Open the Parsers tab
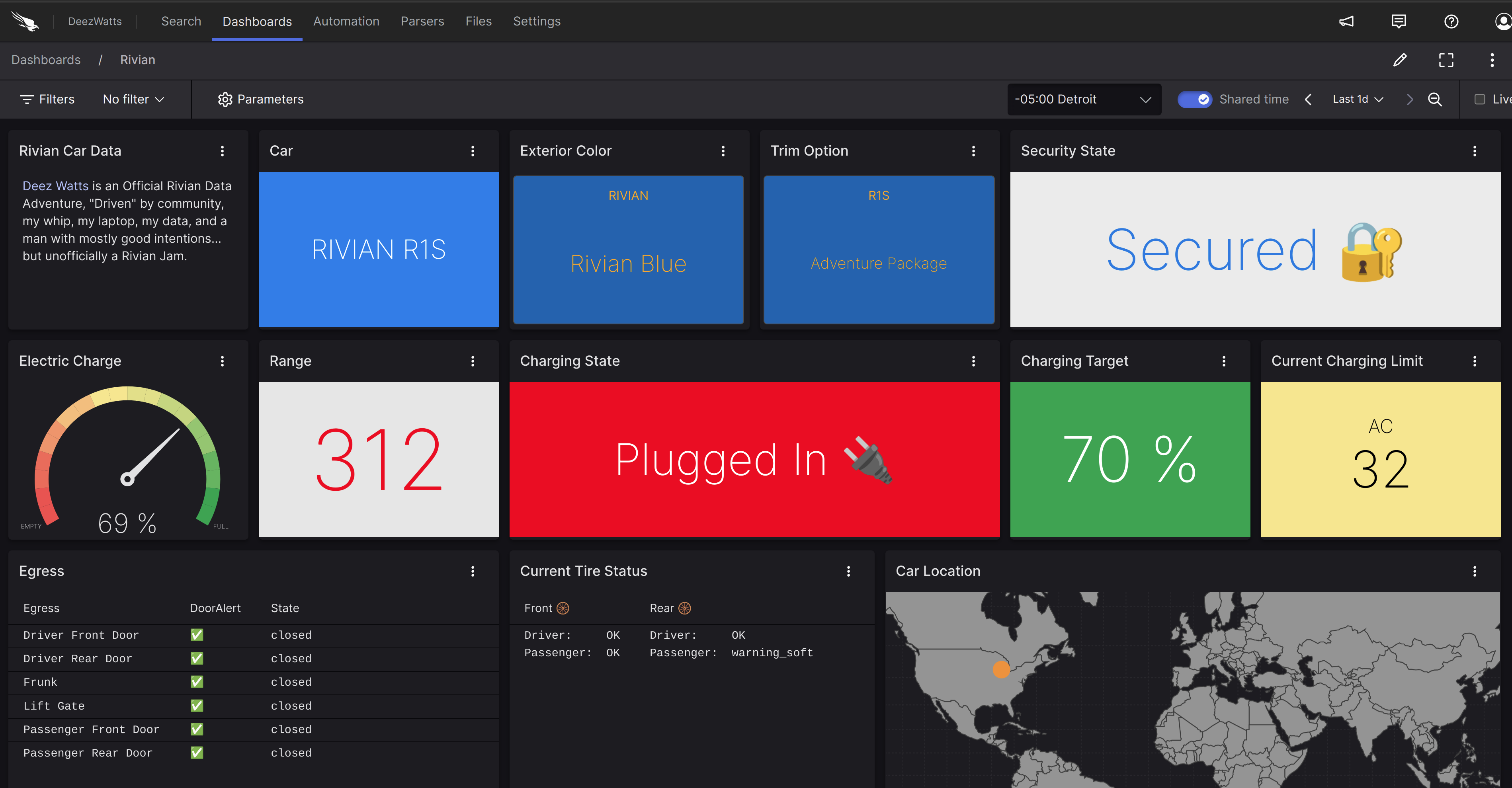Image resolution: width=1512 pixels, height=788 pixels. click(x=422, y=22)
